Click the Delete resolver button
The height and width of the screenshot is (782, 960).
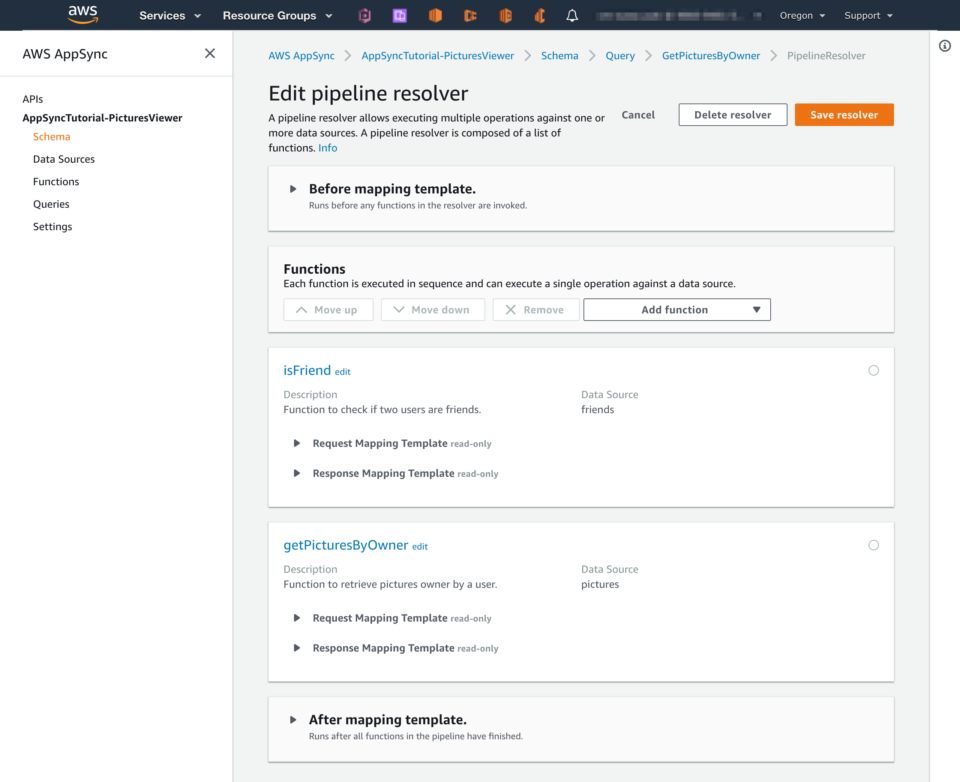733,115
